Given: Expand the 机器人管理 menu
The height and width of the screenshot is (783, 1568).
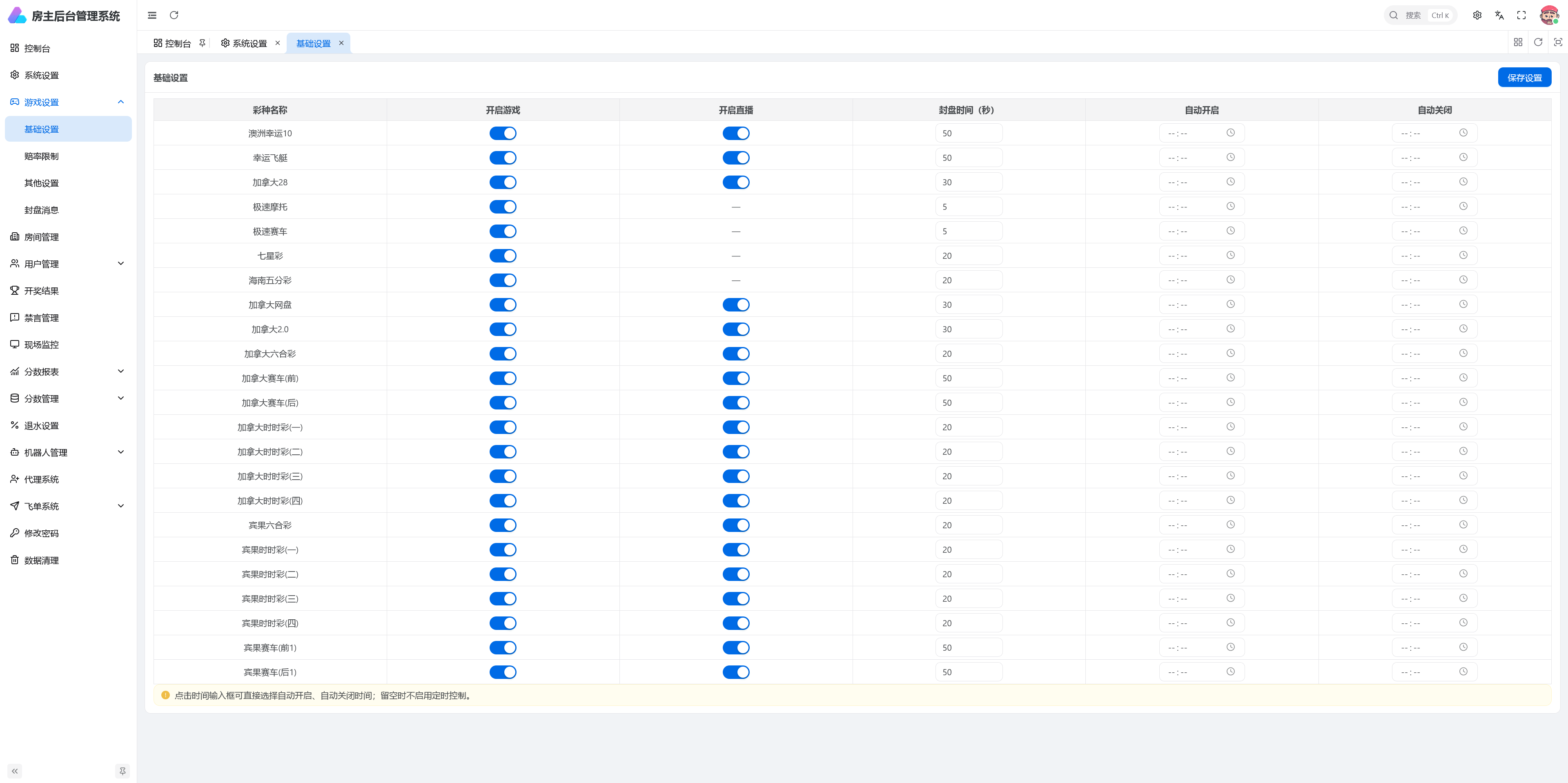Looking at the screenshot, I should pyautogui.click(x=68, y=453).
